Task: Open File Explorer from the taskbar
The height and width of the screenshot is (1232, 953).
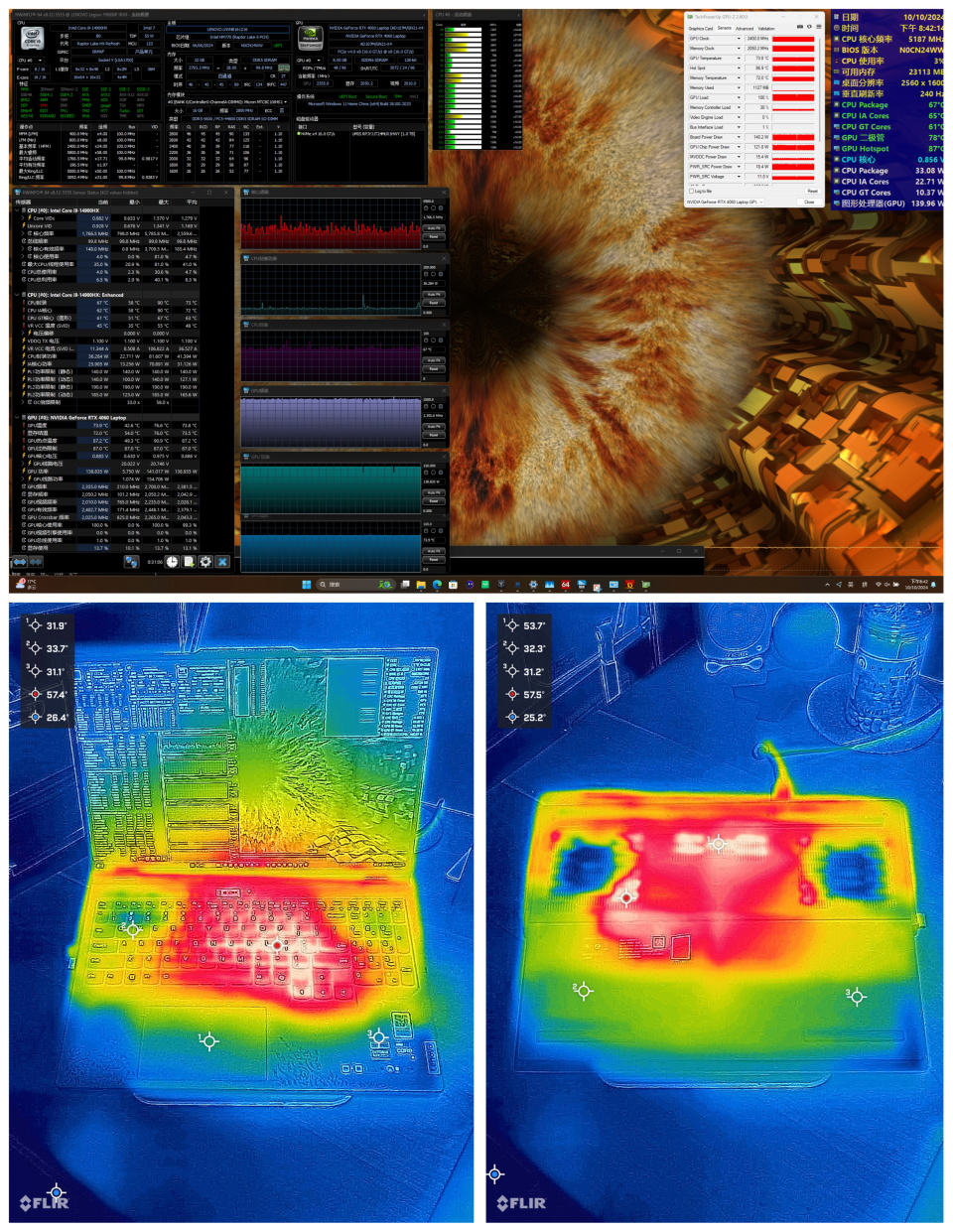Action: pyautogui.click(x=421, y=585)
